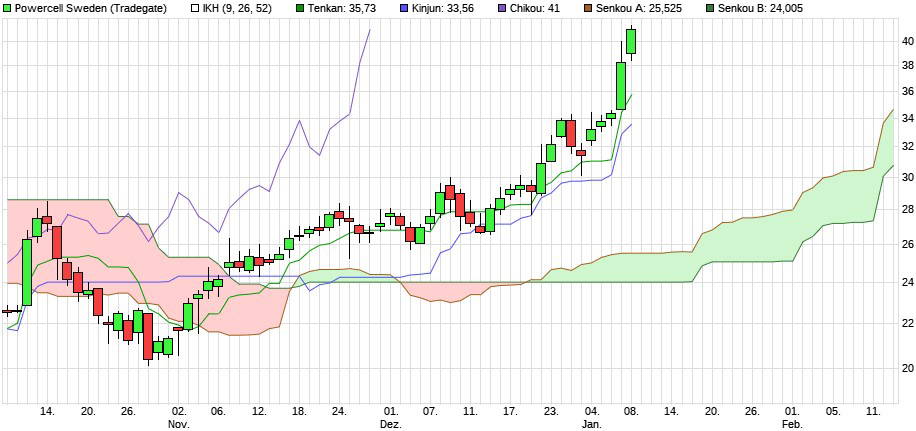The height and width of the screenshot is (431, 916).
Task: Click the Dez. month label
Action: (x=391, y=423)
